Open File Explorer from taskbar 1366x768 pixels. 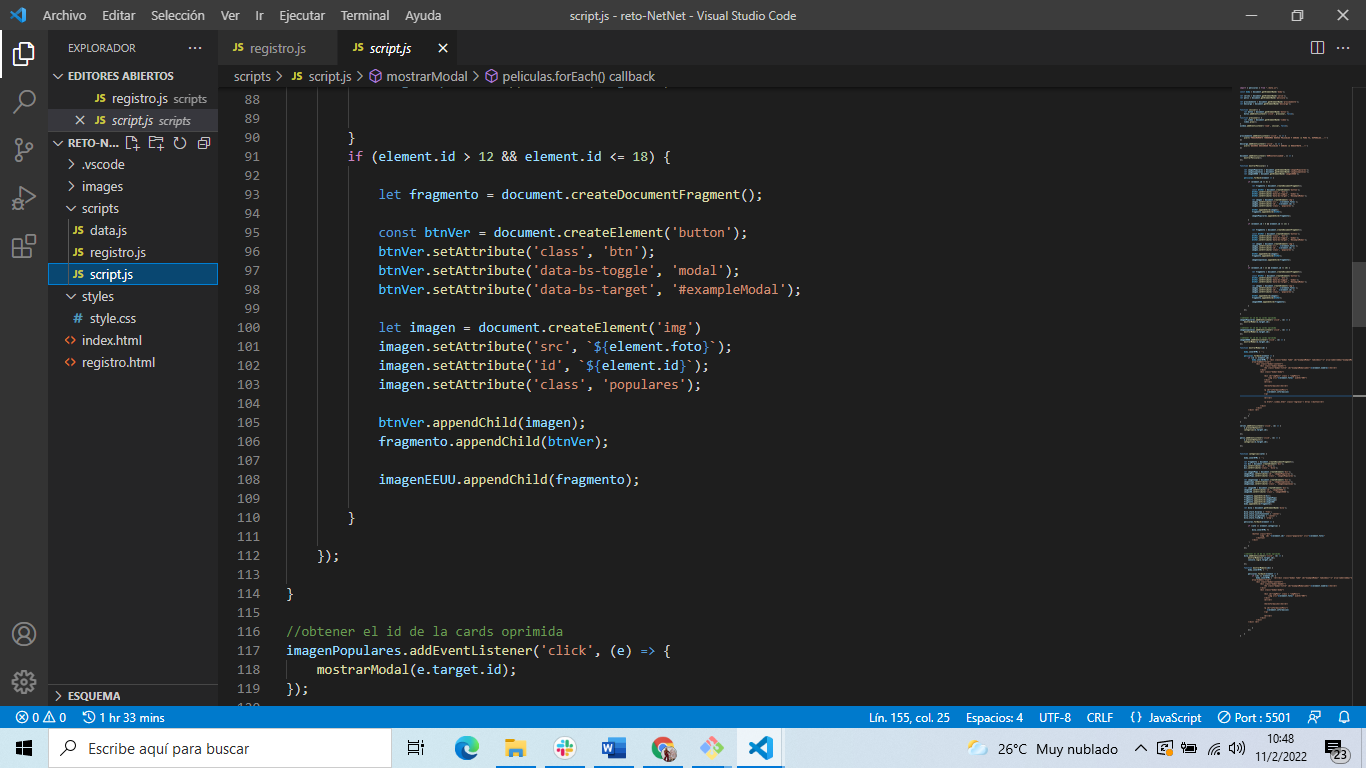coord(515,748)
